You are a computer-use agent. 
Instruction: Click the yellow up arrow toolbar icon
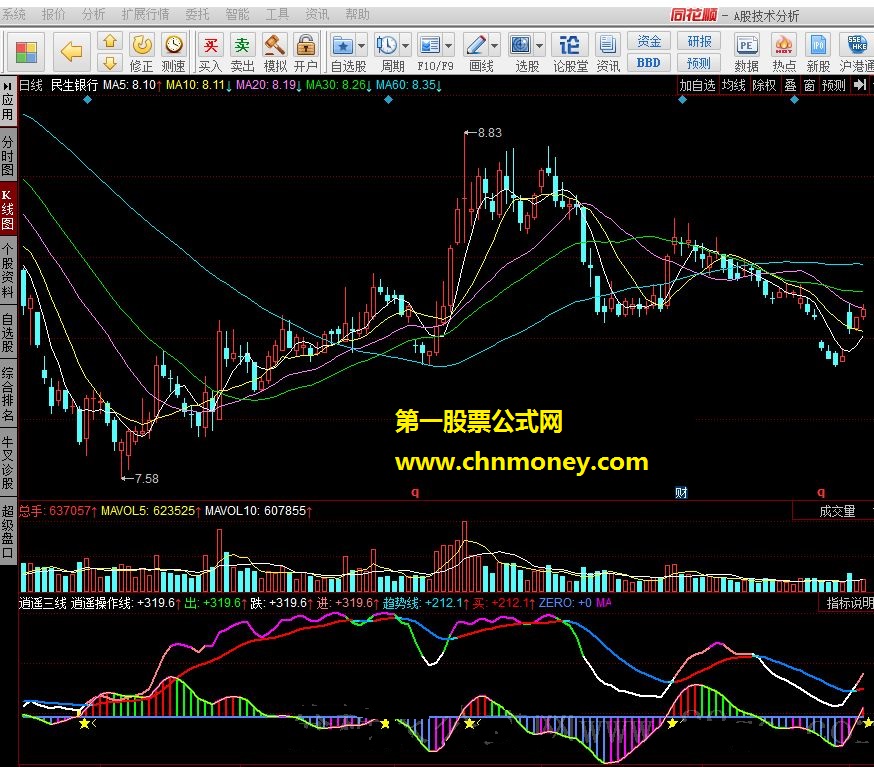[110, 41]
